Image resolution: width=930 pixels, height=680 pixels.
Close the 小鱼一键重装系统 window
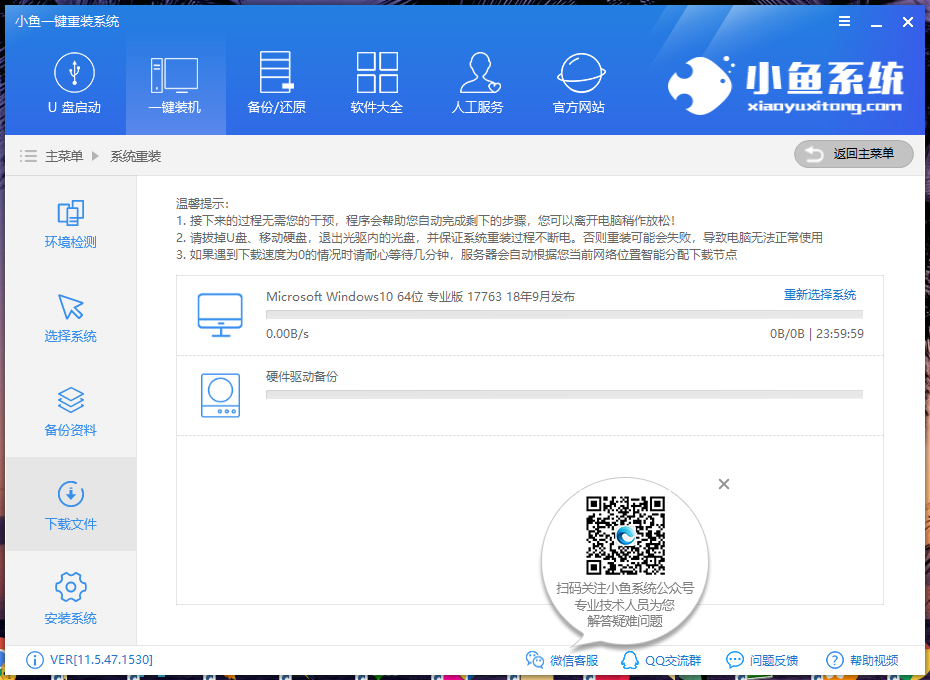pyautogui.click(x=907, y=22)
